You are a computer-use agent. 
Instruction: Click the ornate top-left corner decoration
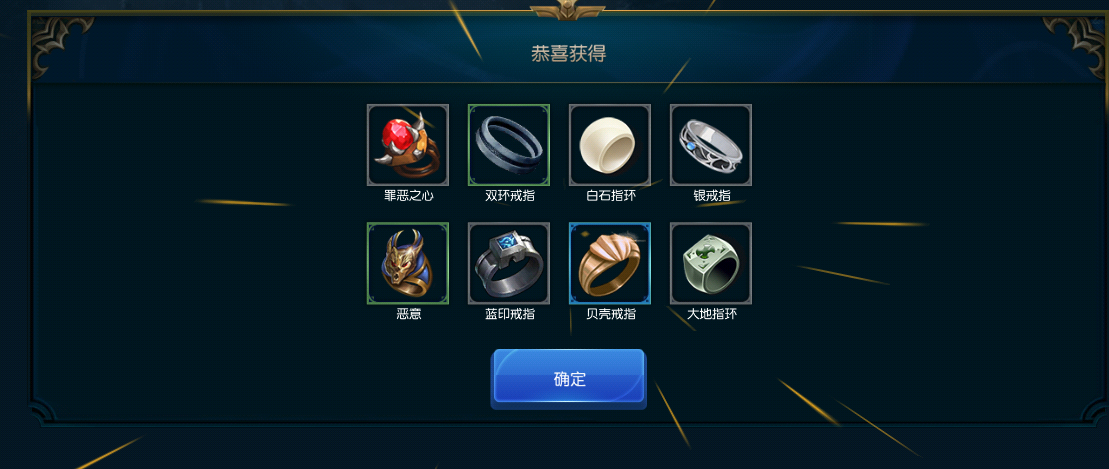point(62,45)
